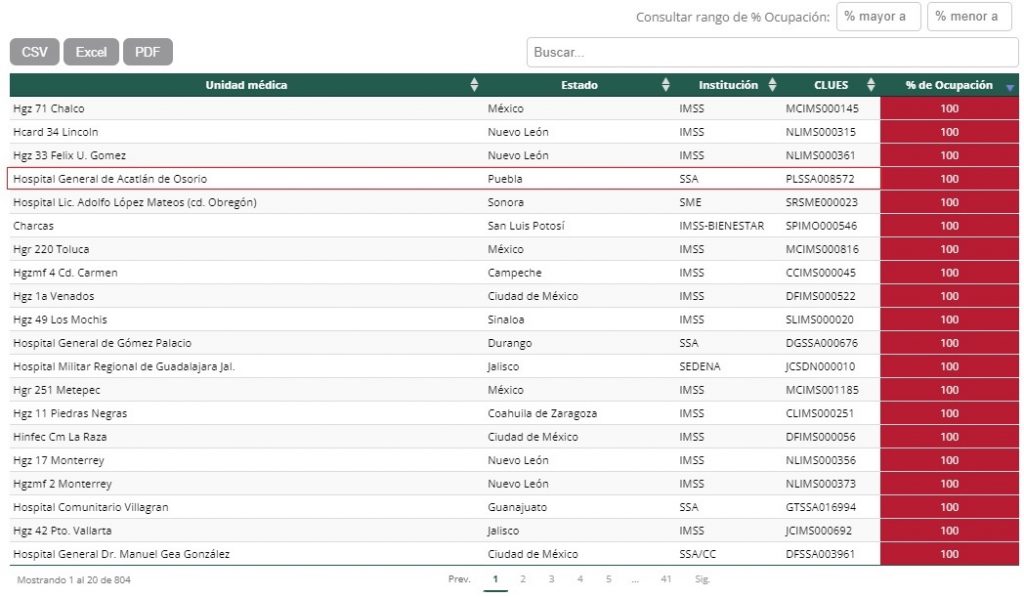Sort by CLUES column arrows
Screen dimensions: 1024x597
870,86
